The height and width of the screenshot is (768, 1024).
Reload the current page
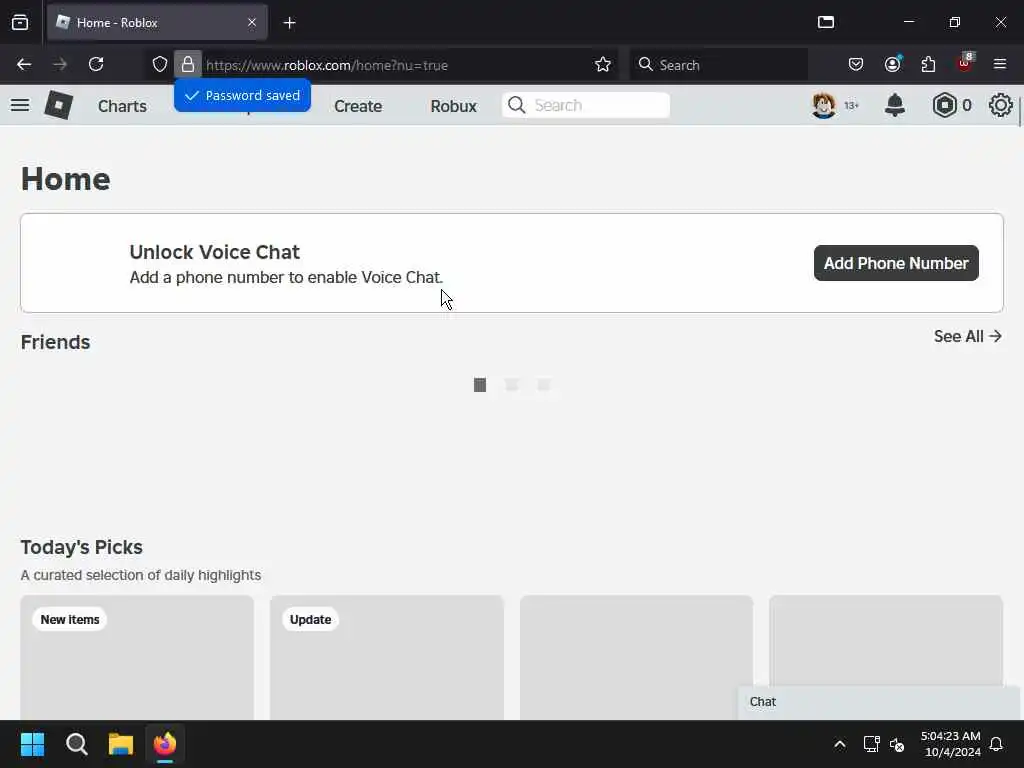[x=96, y=64]
